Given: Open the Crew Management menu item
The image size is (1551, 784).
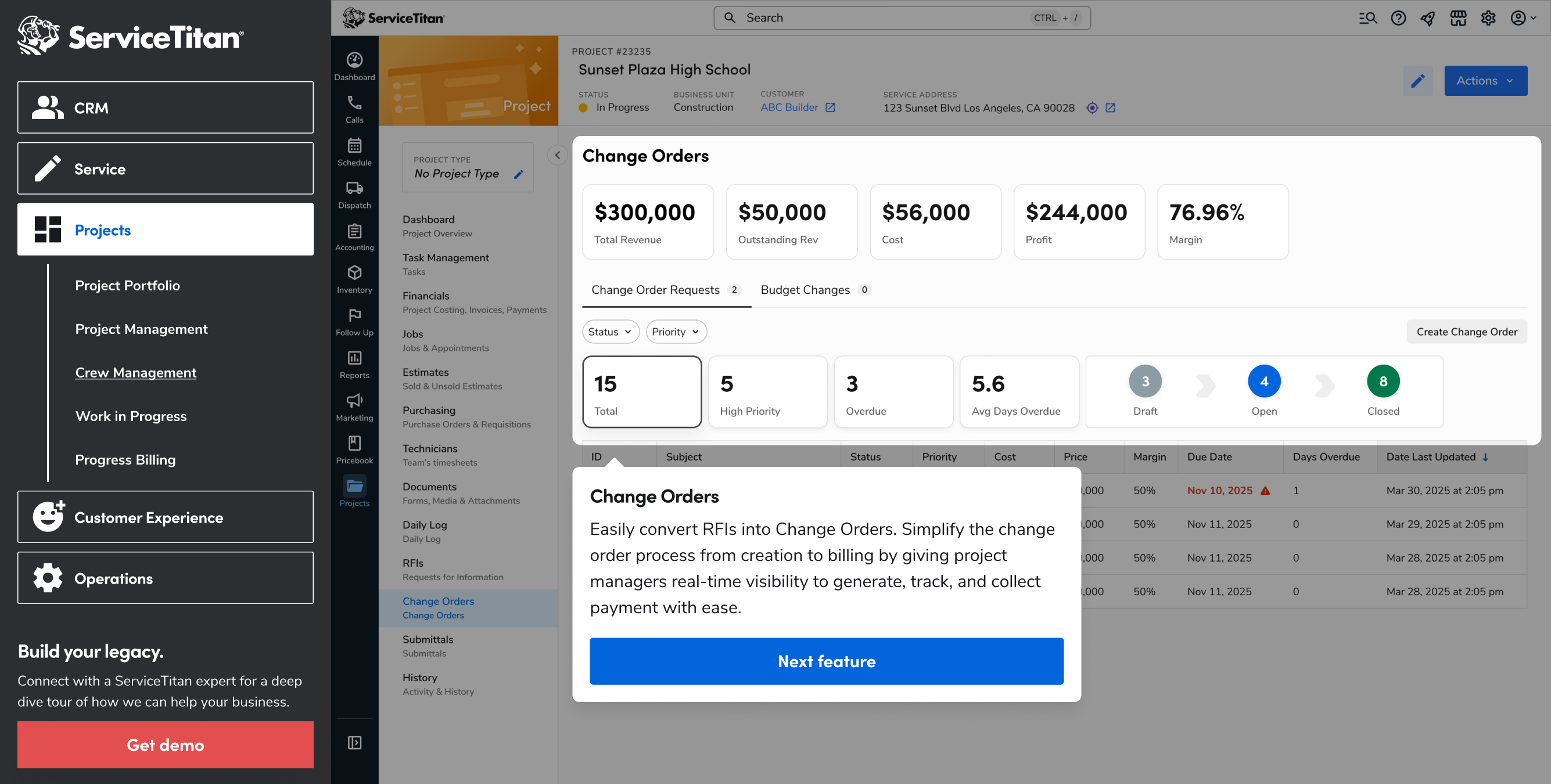Looking at the screenshot, I should 135,373.
